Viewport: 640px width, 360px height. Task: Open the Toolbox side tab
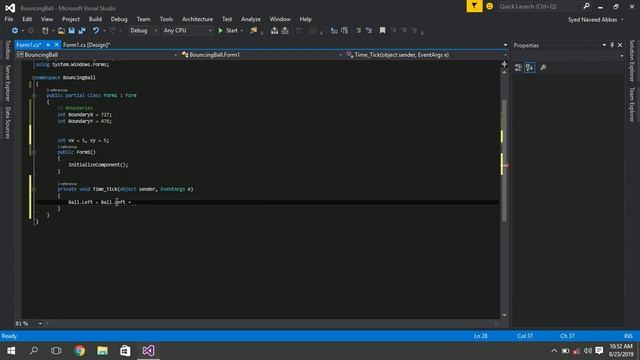[x=7, y=50]
